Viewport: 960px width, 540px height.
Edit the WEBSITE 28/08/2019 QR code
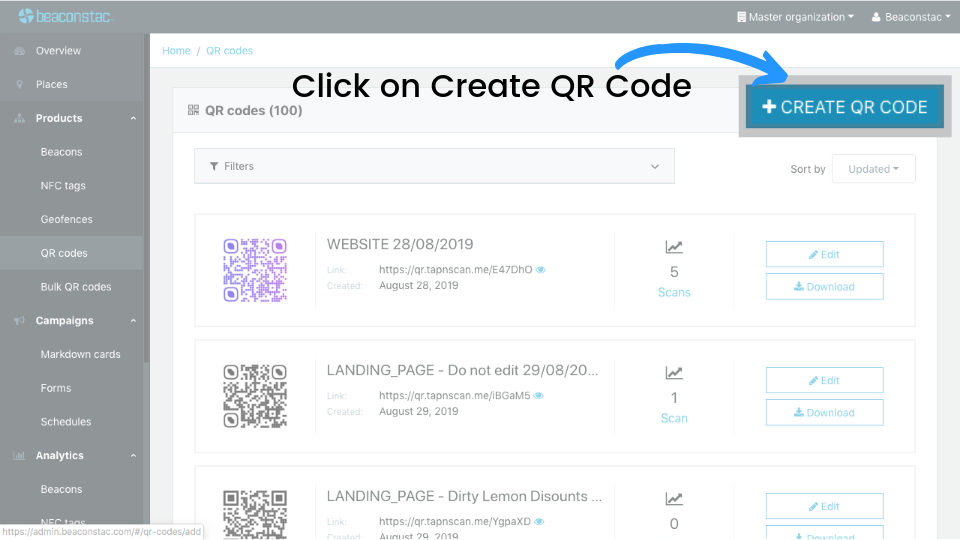click(x=825, y=254)
